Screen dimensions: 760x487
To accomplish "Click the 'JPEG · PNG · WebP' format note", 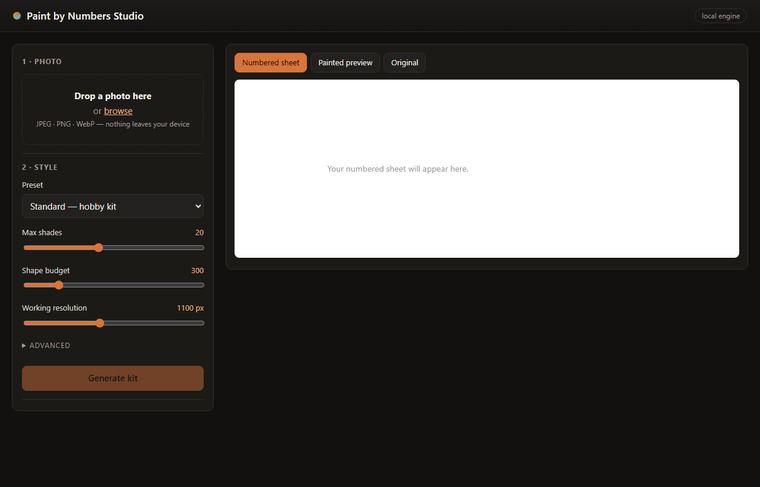I will [x=112, y=124].
